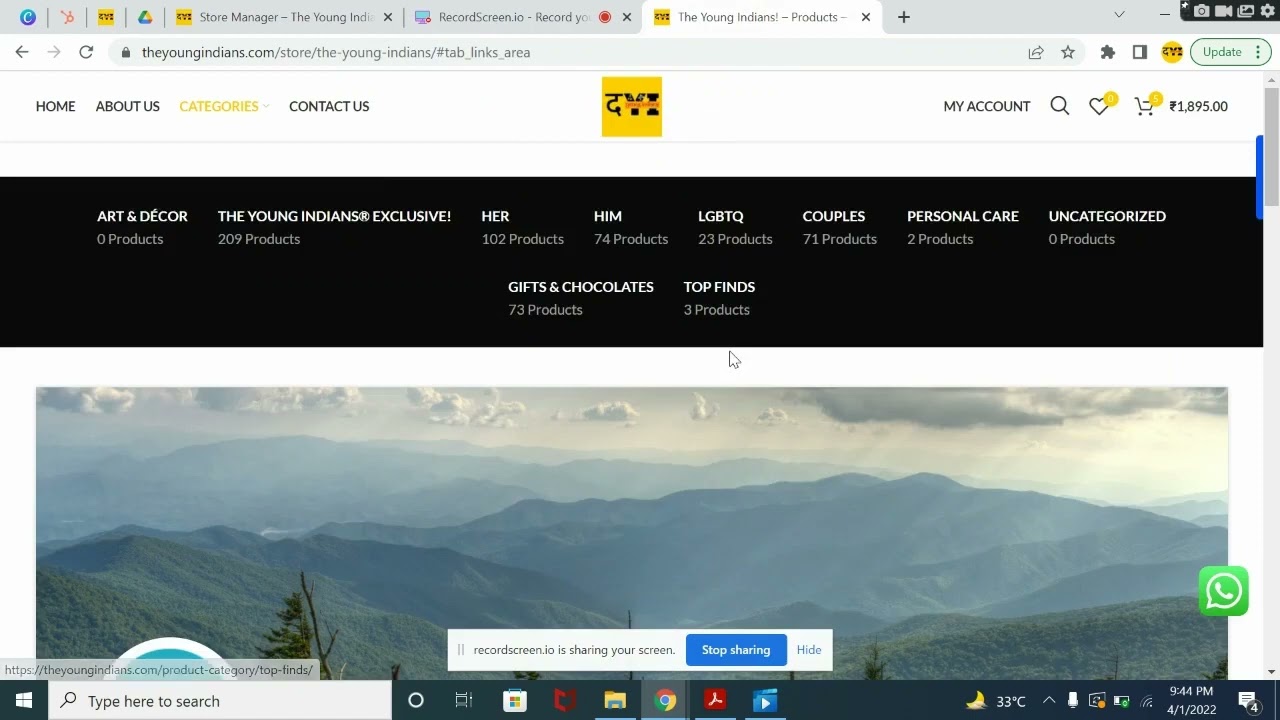Share this page via address bar share icon

point(1036,52)
